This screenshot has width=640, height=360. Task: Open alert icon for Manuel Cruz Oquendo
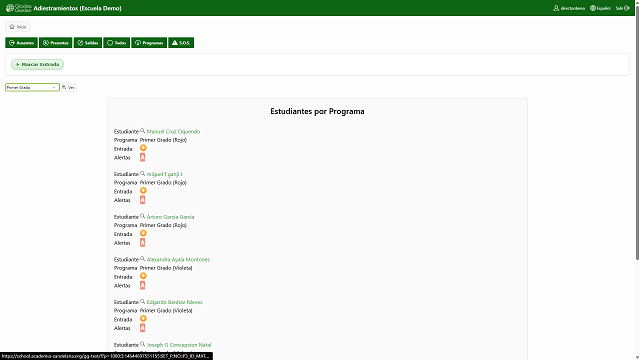pos(142,157)
